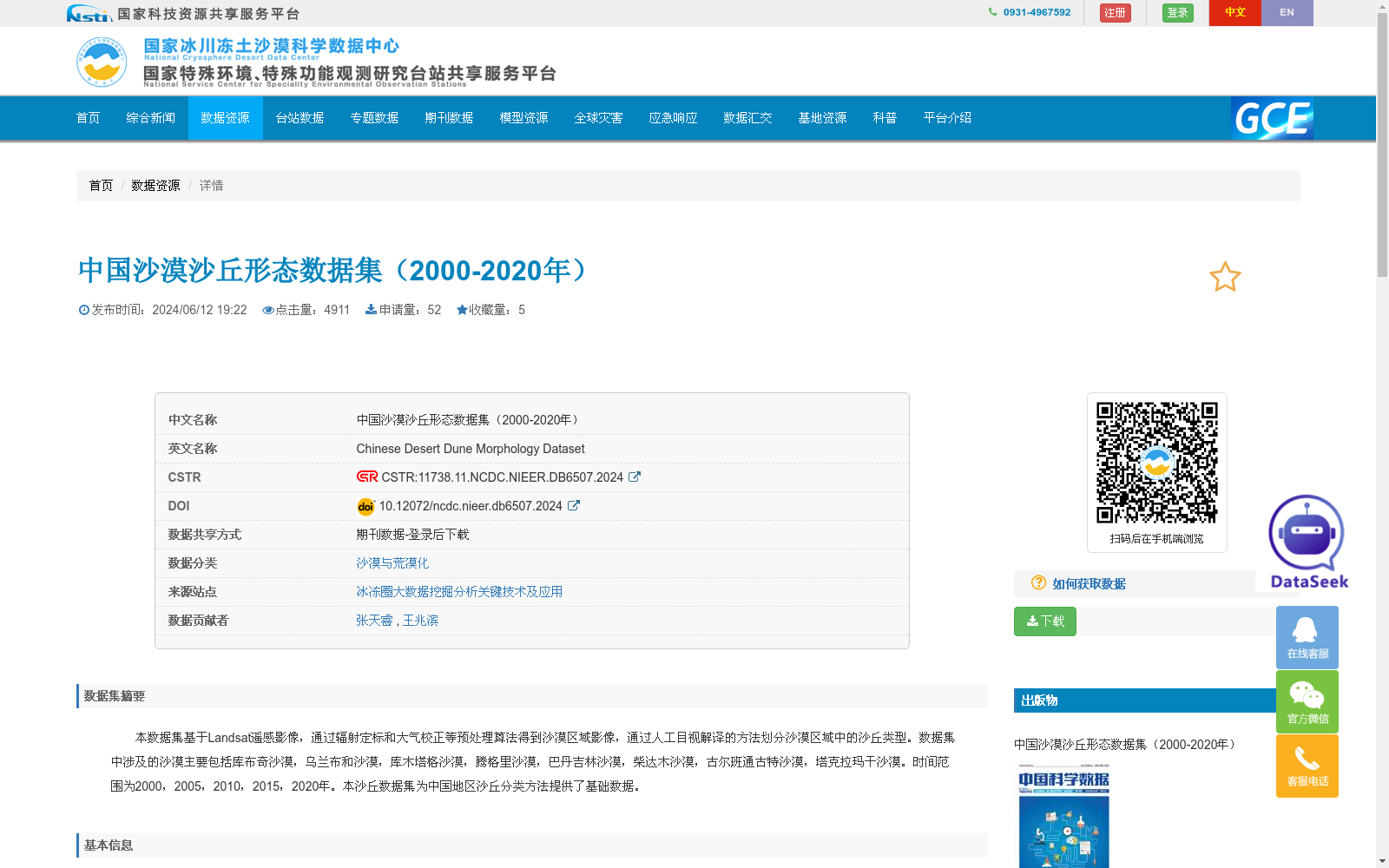This screenshot has height=868, width=1389.
Task: Click the favorite star outline icon
Action: pyautogui.click(x=1225, y=277)
